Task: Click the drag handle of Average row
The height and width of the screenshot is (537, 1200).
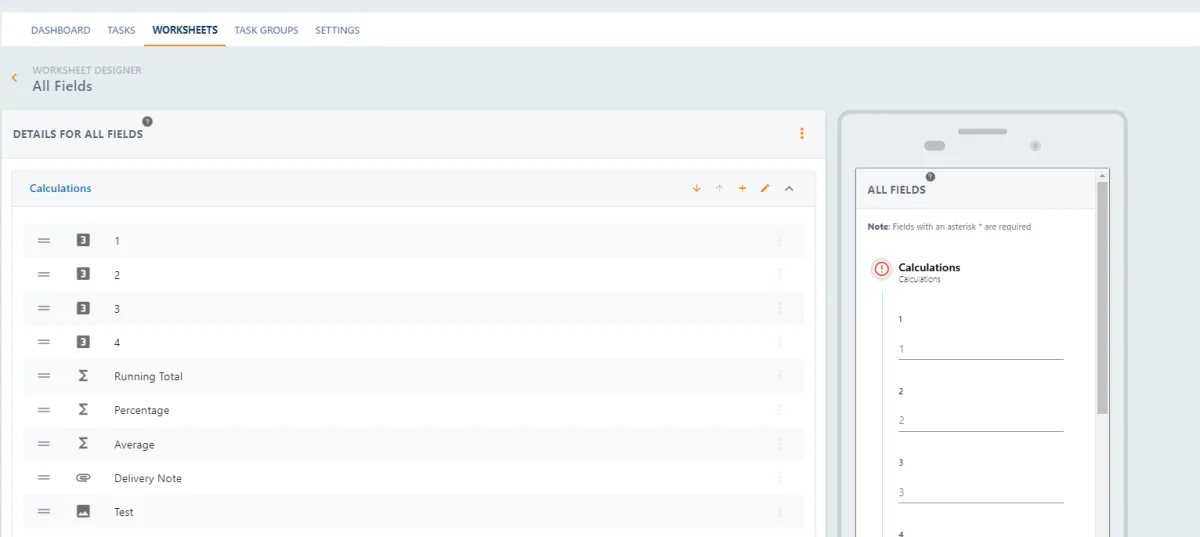Action: pyautogui.click(x=44, y=444)
